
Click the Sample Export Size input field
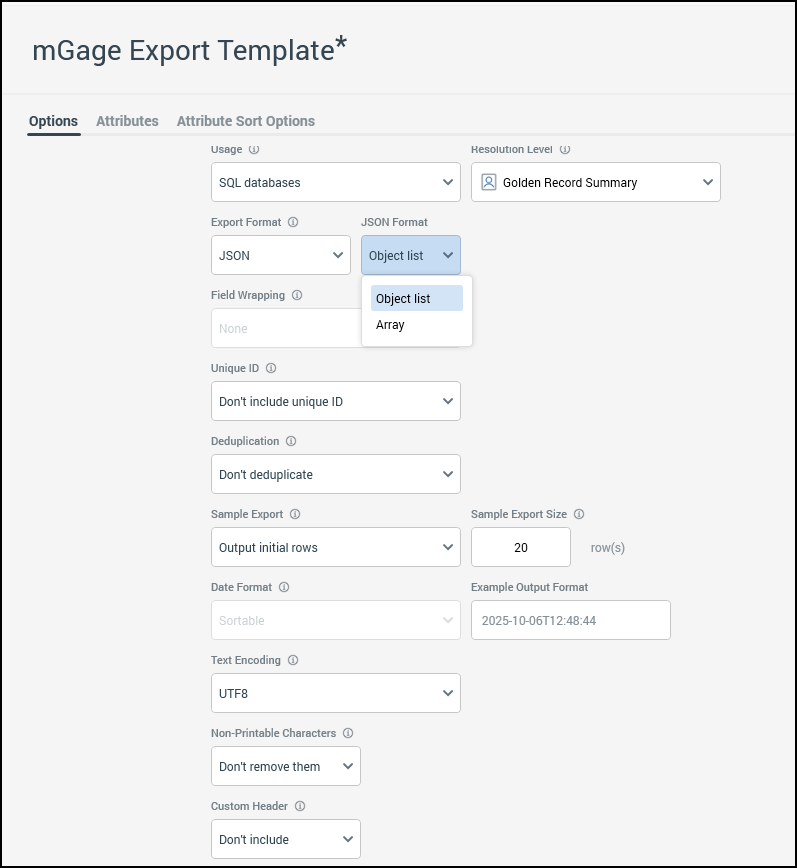coord(520,547)
